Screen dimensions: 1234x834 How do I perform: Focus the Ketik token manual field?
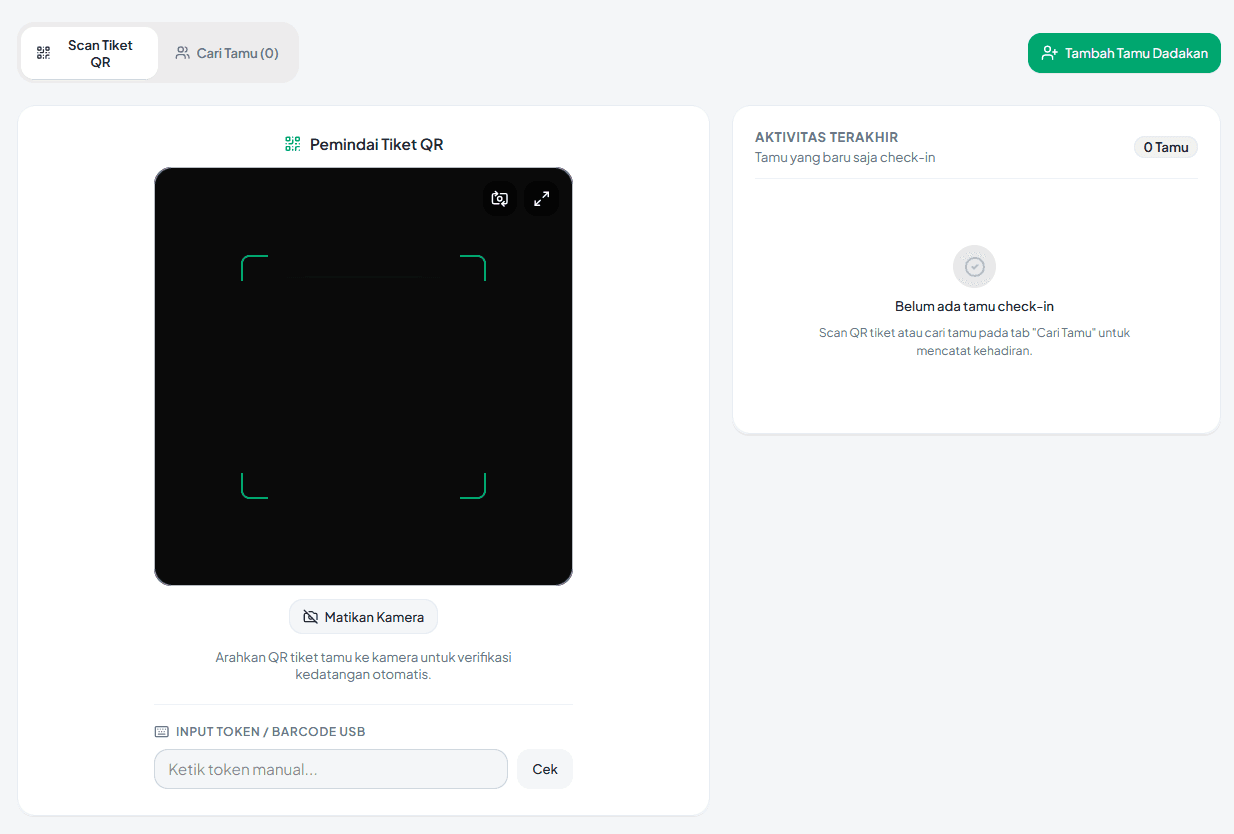(x=331, y=769)
